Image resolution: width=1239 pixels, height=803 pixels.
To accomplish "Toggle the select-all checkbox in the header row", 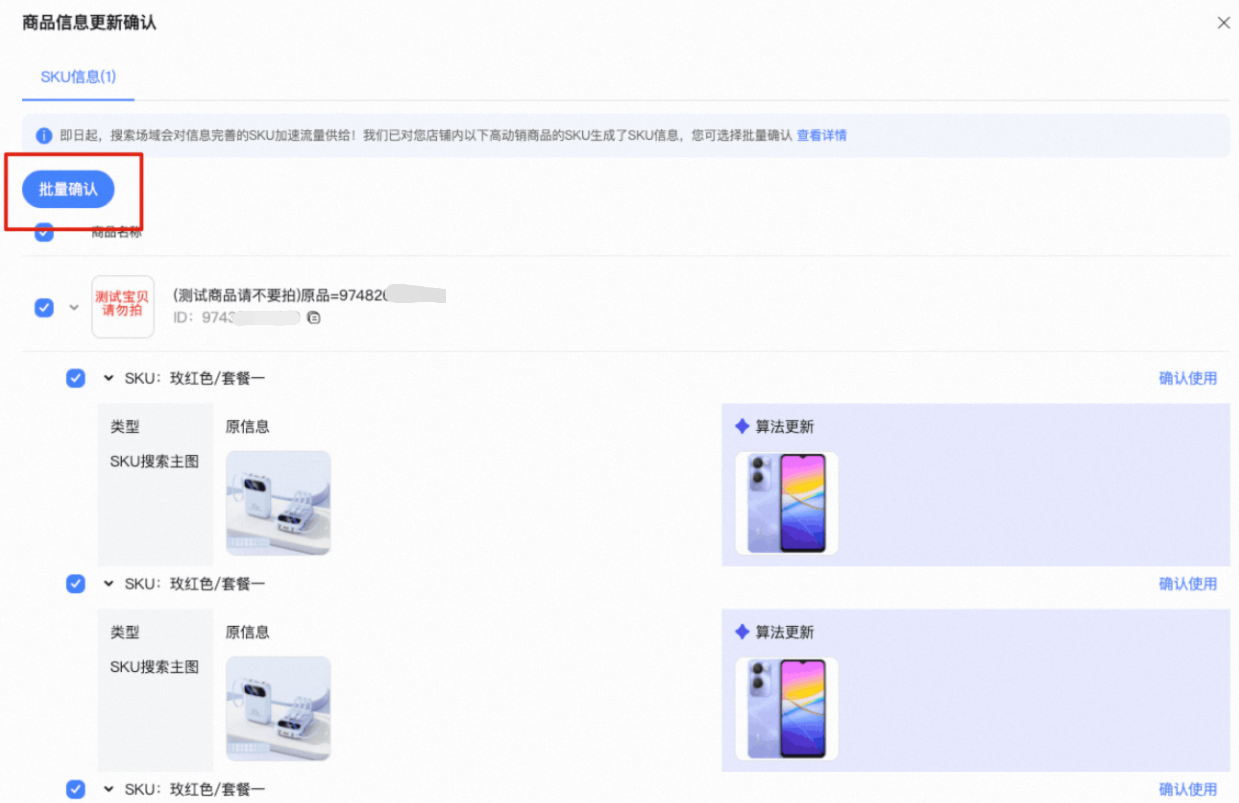I will tap(44, 232).
